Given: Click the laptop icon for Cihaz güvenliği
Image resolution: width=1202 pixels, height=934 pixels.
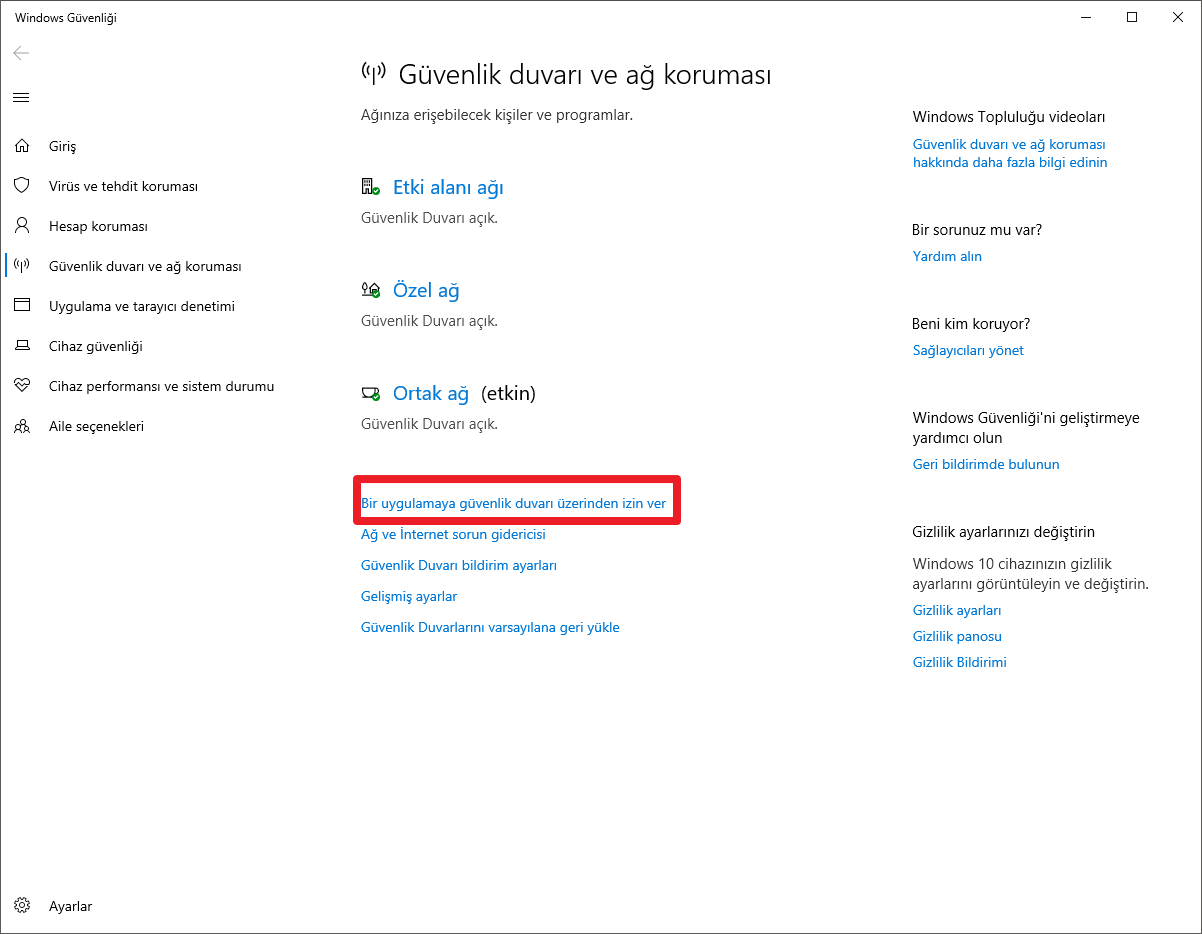Looking at the screenshot, I should [21, 346].
